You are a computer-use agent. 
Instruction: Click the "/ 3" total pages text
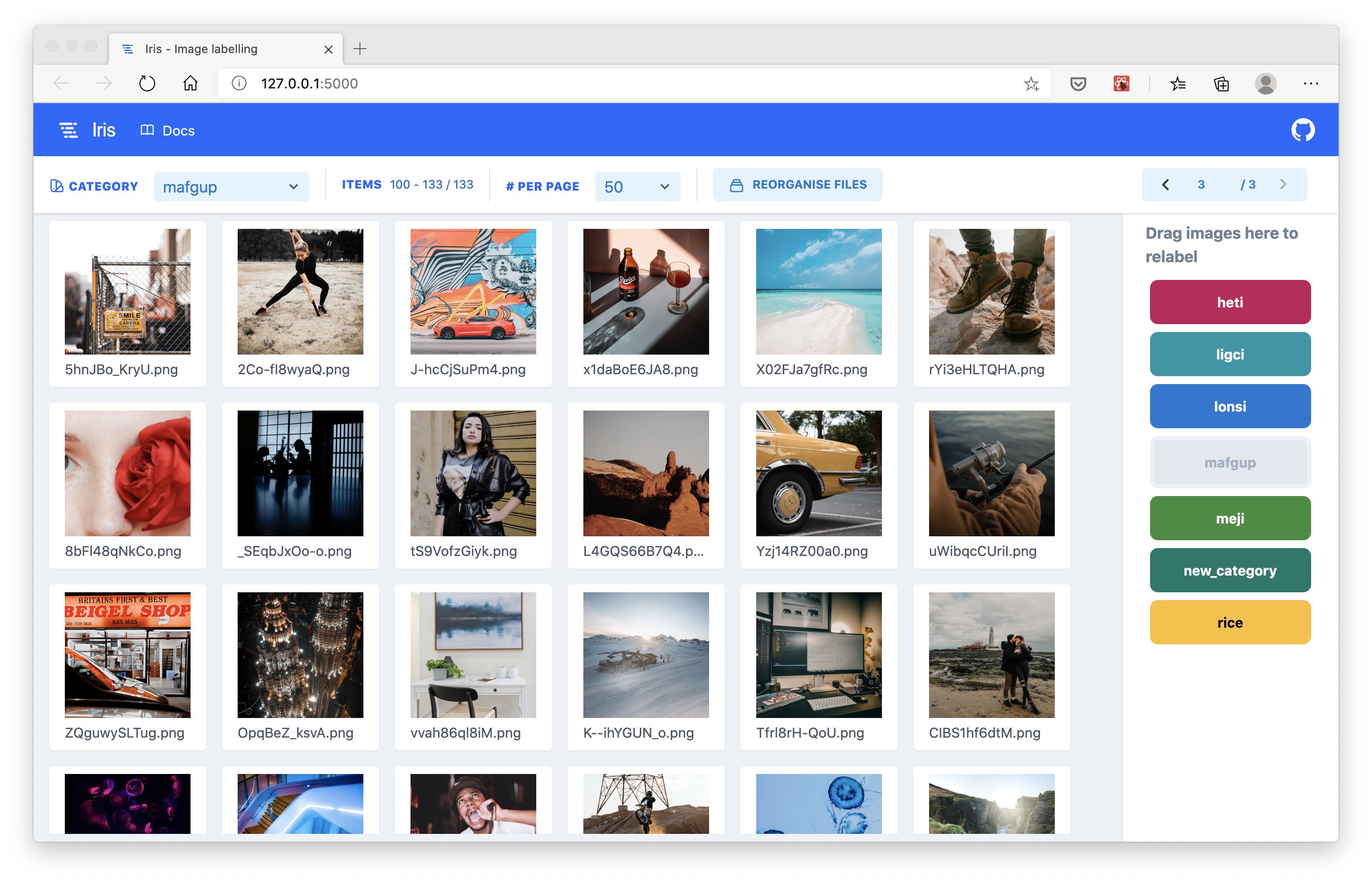pyautogui.click(x=1248, y=185)
